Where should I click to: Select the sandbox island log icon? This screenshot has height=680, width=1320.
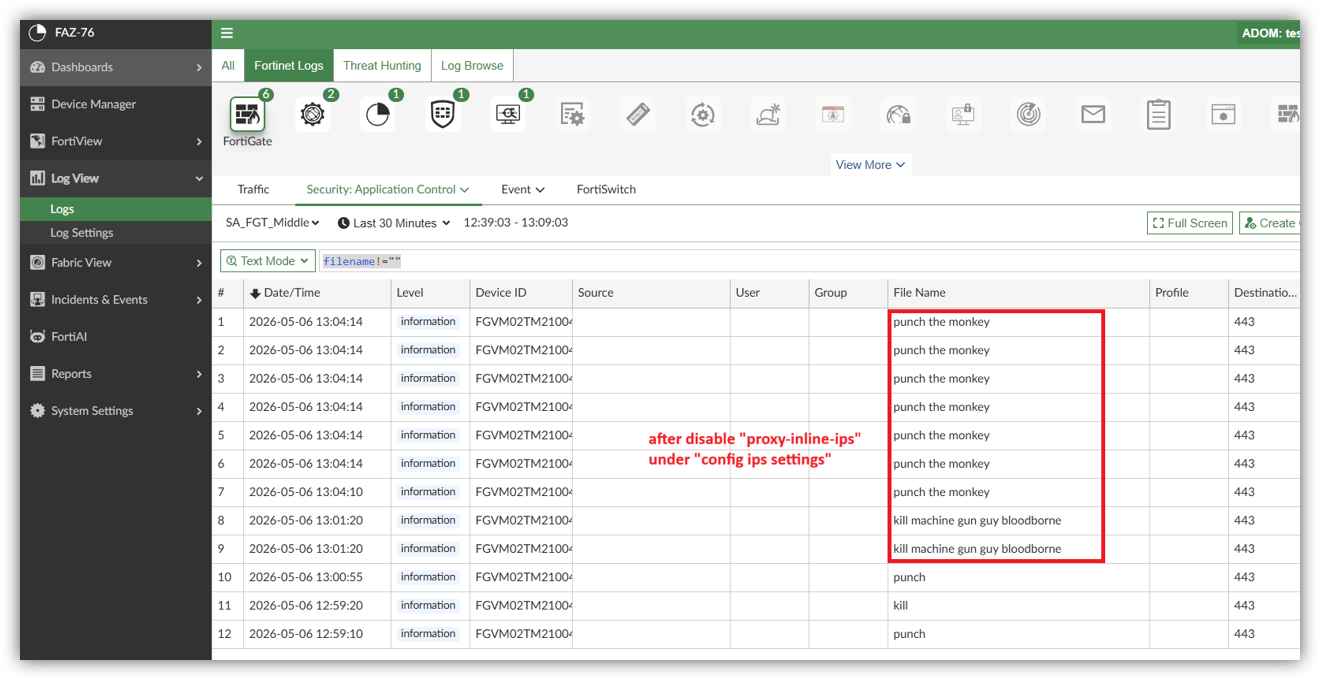[x=768, y=115]
